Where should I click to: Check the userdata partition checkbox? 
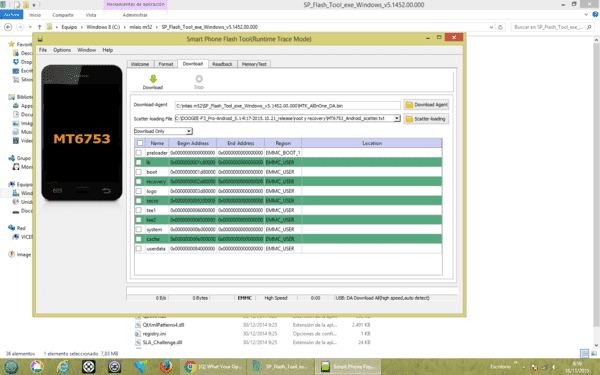tap(139, 248)
